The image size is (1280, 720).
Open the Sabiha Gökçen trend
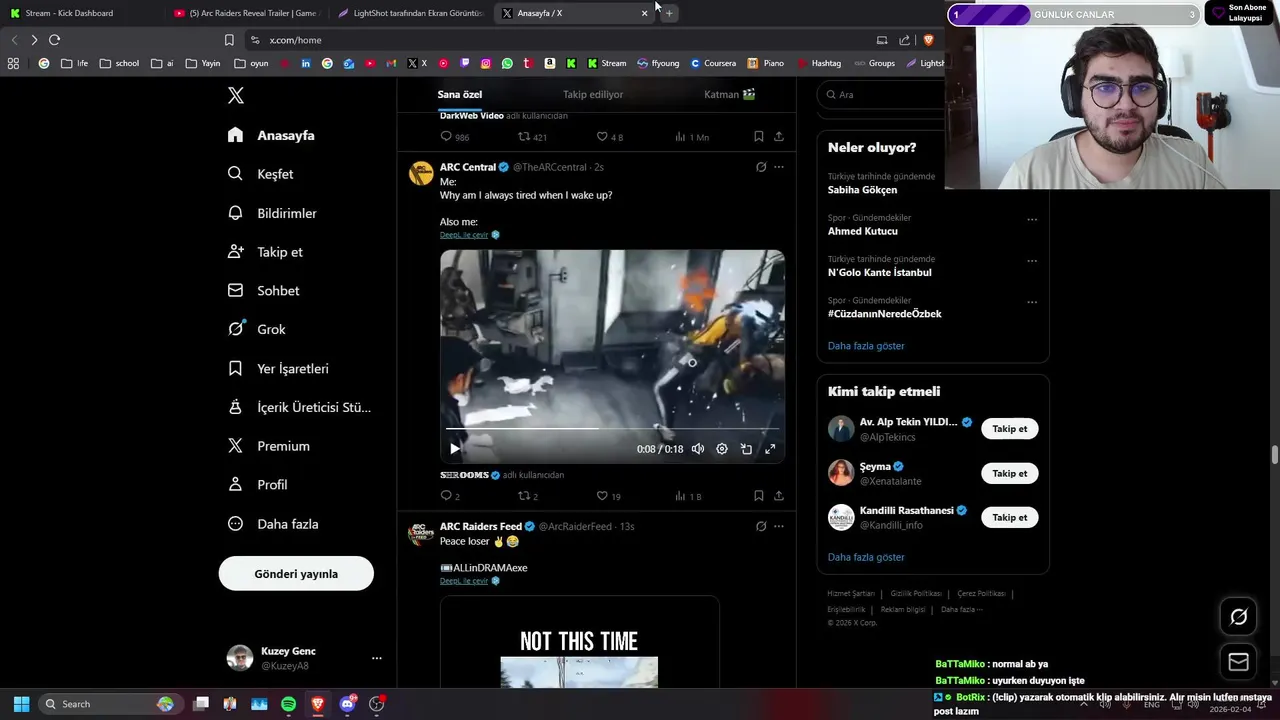click(x=862, y=190)
